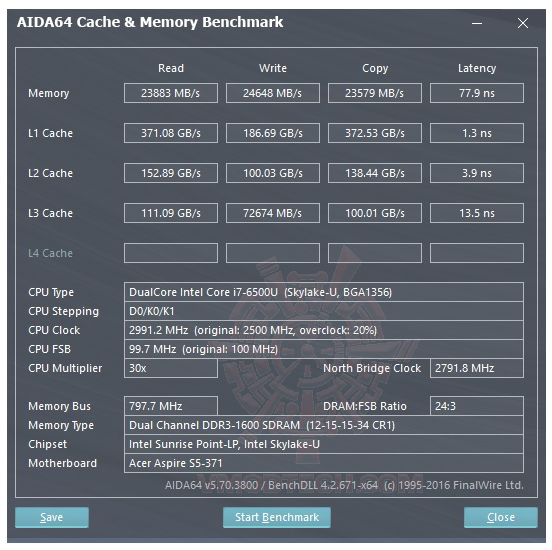
Task: Select L2 Cache Read 152.89 GB/s
Action: tap(171, 173)
